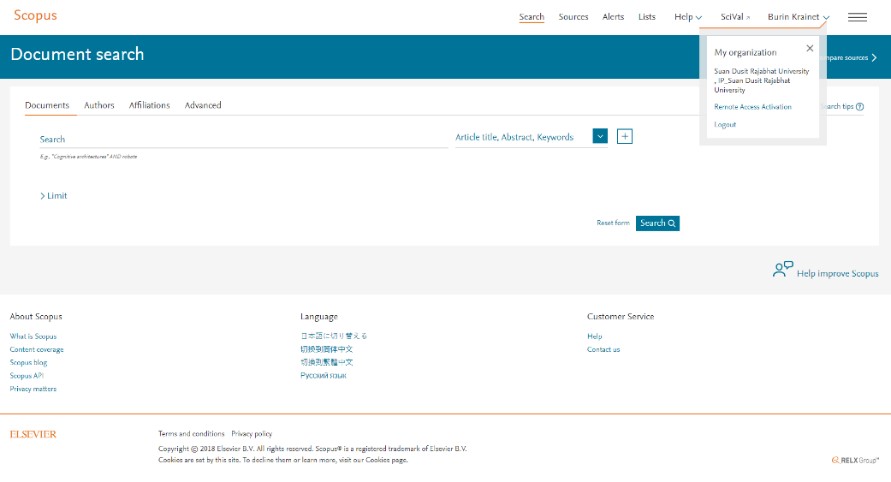Add a search field with plus icon
The width and height of the screenshot is (891, 482).
[624, 136]
